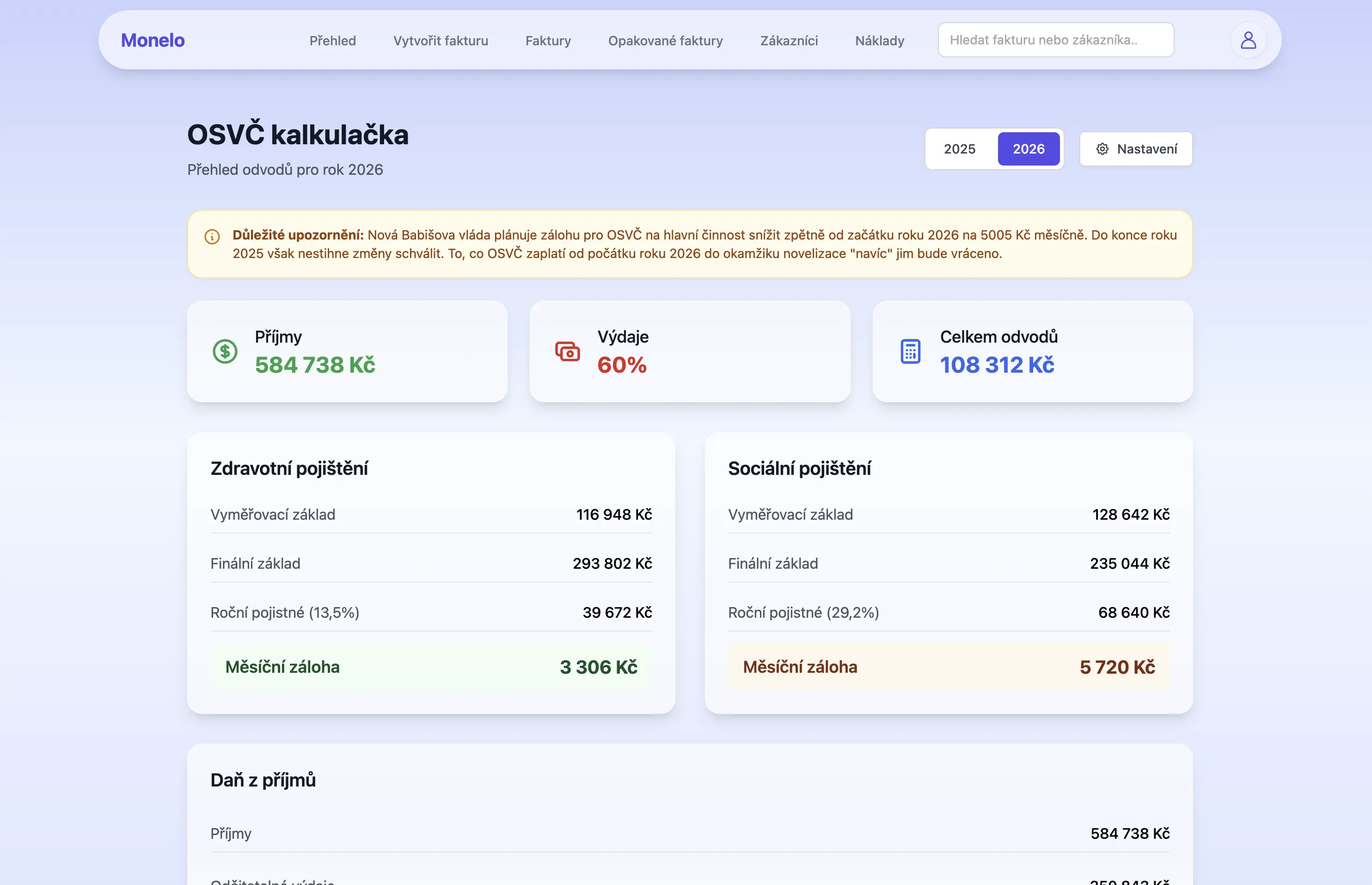Open the Náklady menu item
Viewport: 1372px width, 885px height.
coord(879,41)
